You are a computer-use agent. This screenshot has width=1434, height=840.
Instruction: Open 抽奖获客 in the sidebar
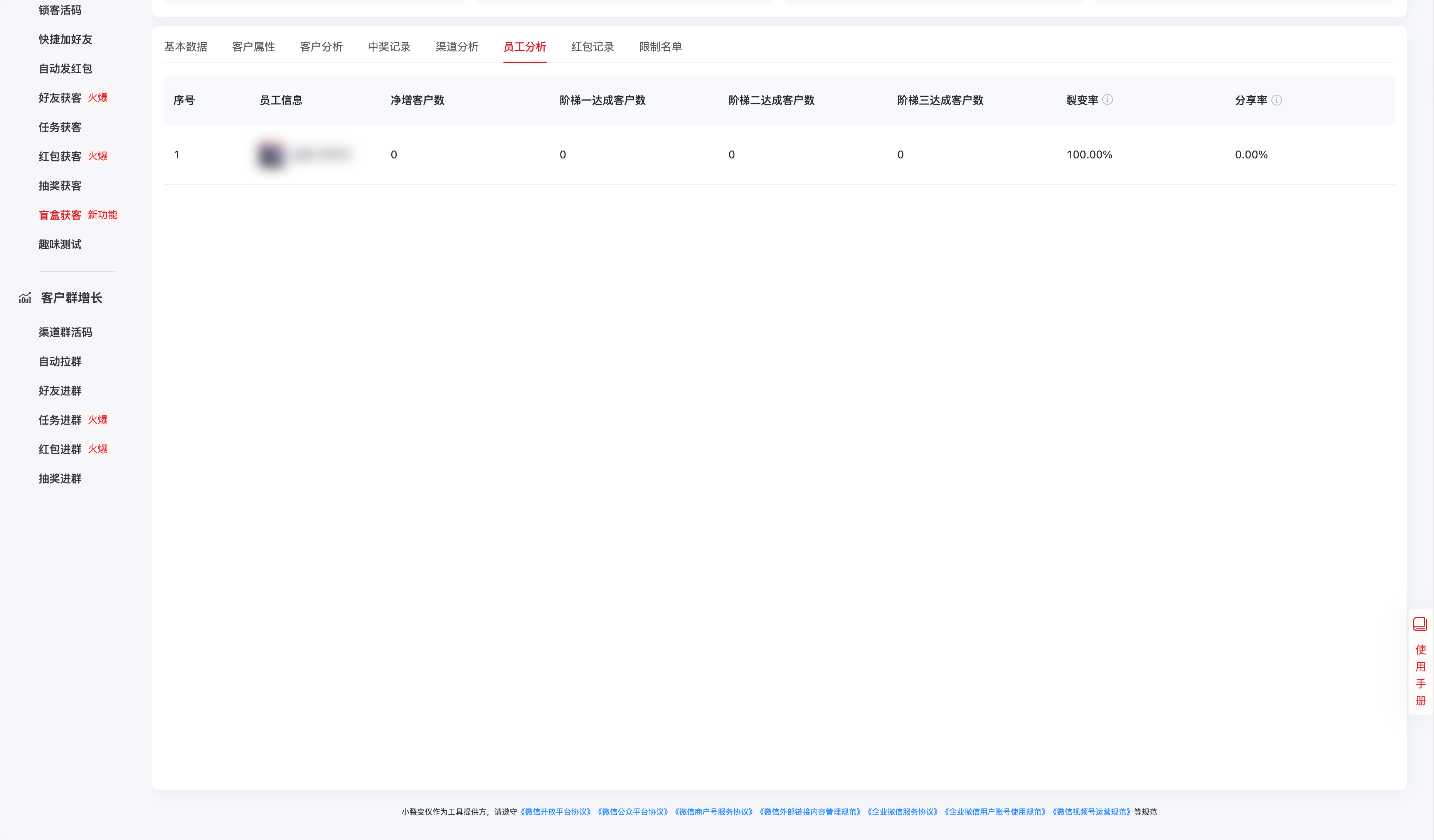[x=60, y=185]
